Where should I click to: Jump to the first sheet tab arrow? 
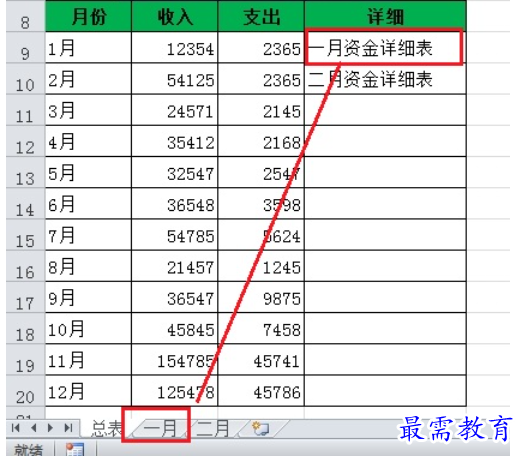15,428
